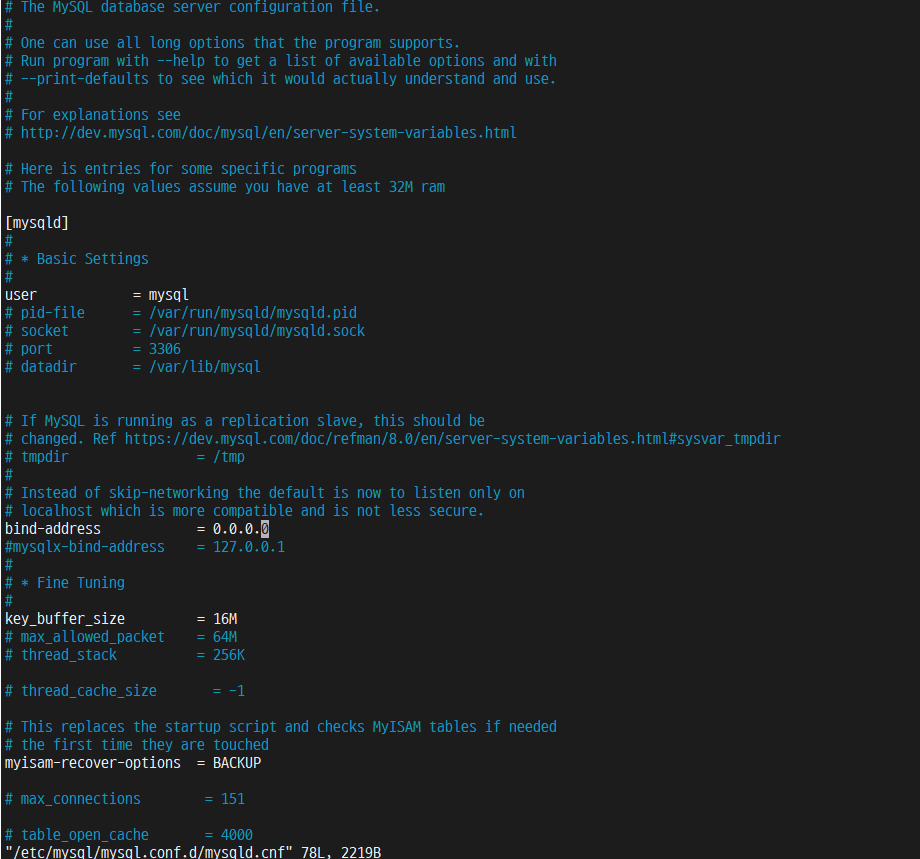Click the '# tmpdir' key name
The height and width of the screenshot is (859, 920).
(37, 456)
